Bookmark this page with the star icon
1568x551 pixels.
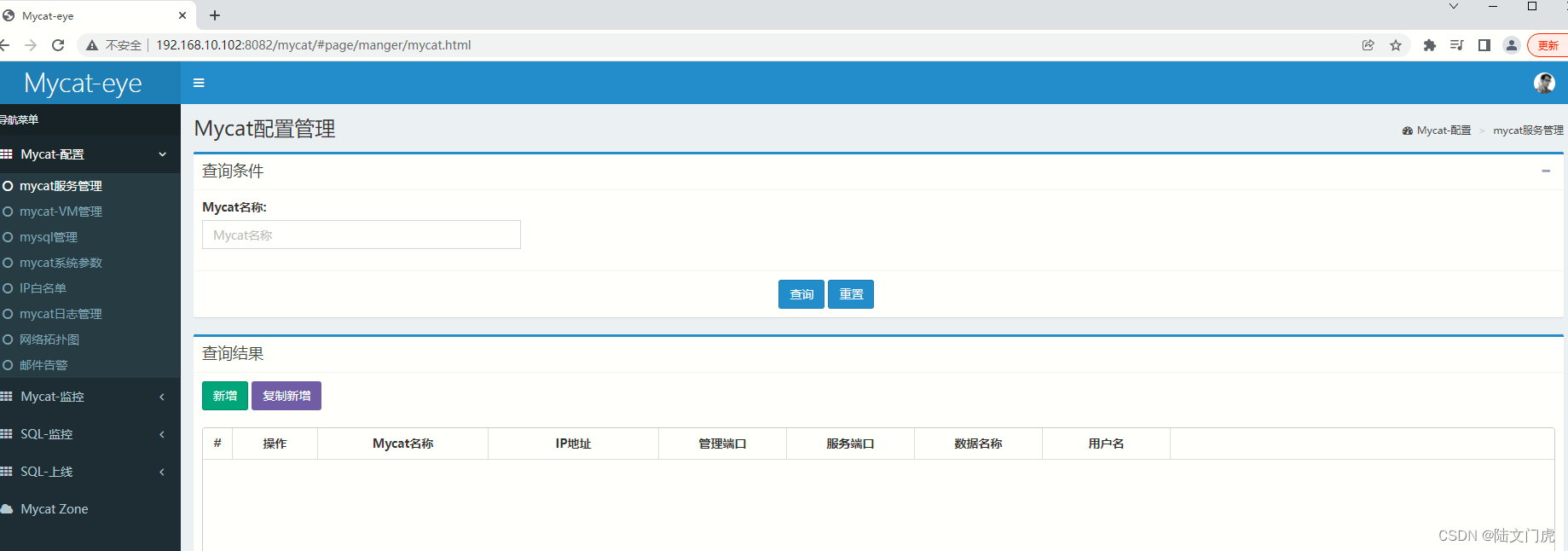[1396, 45]
